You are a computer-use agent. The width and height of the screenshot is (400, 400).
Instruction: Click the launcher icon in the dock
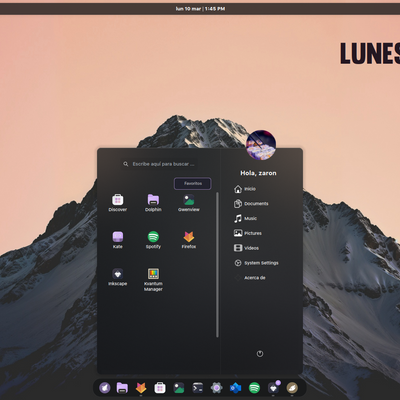(105, 388)
